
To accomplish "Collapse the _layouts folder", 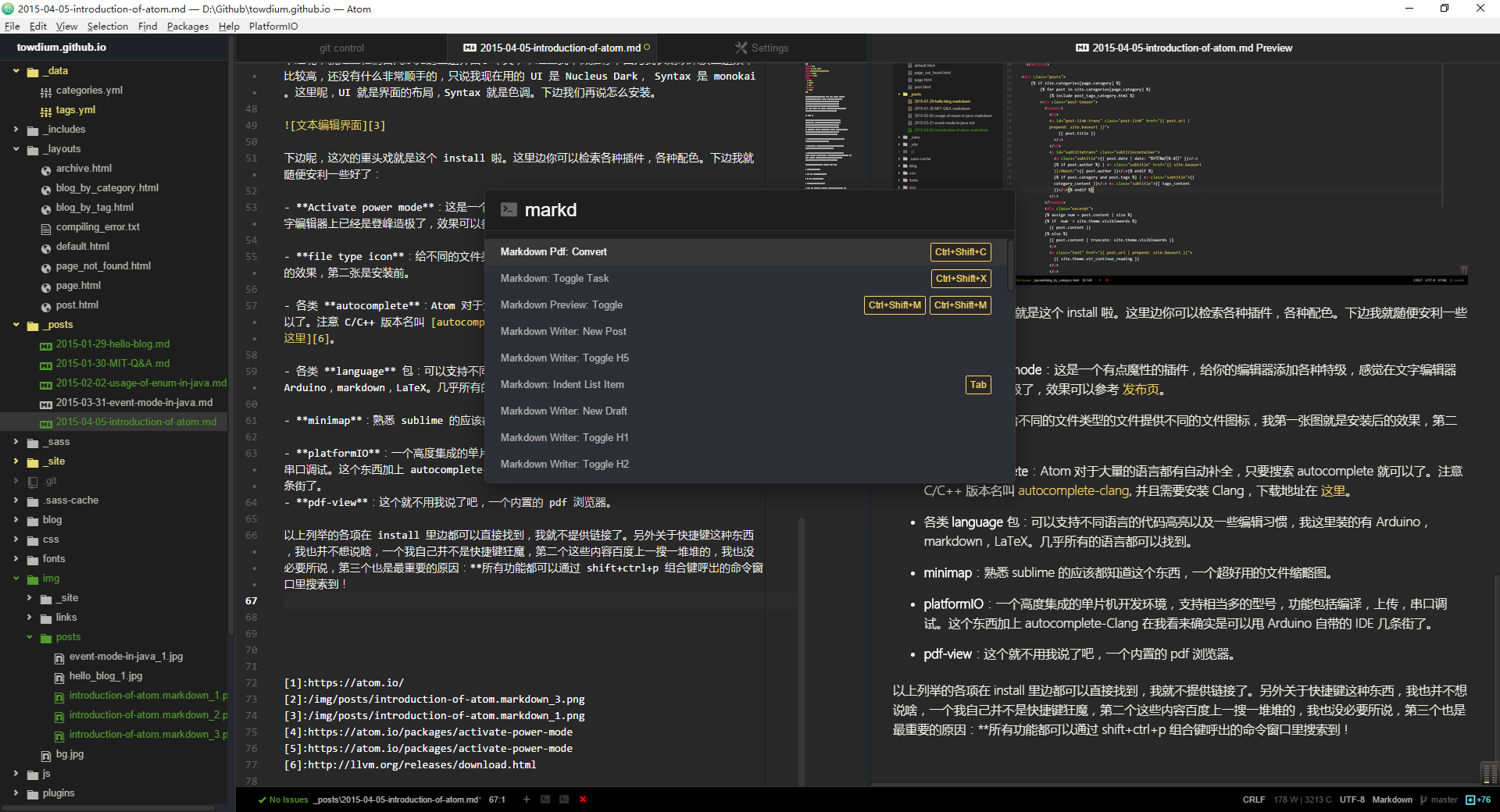I will [16, 149].
